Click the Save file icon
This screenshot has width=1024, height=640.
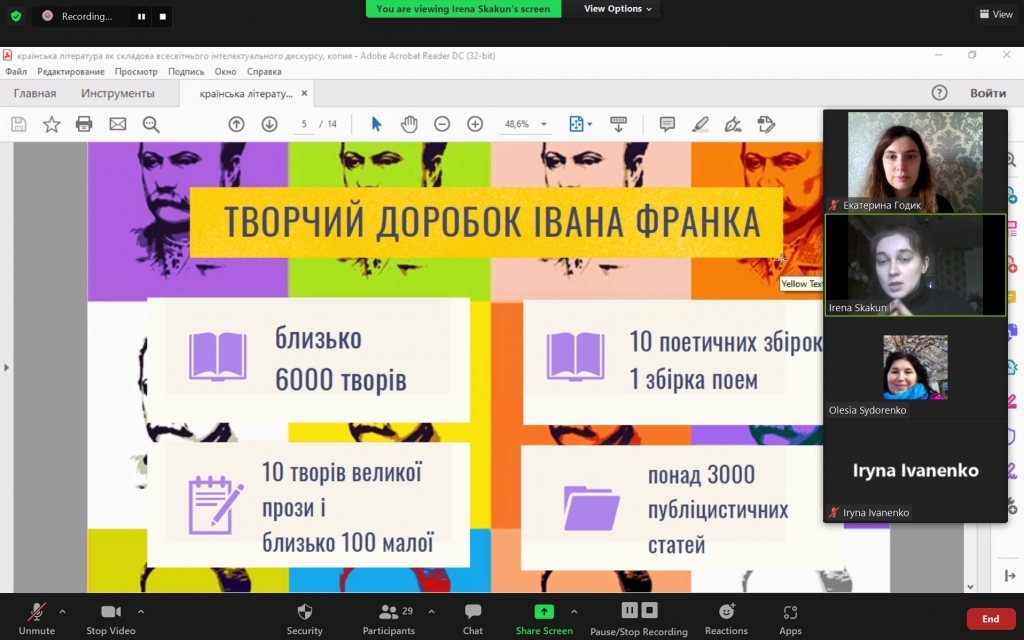click(x=18, y=124)
